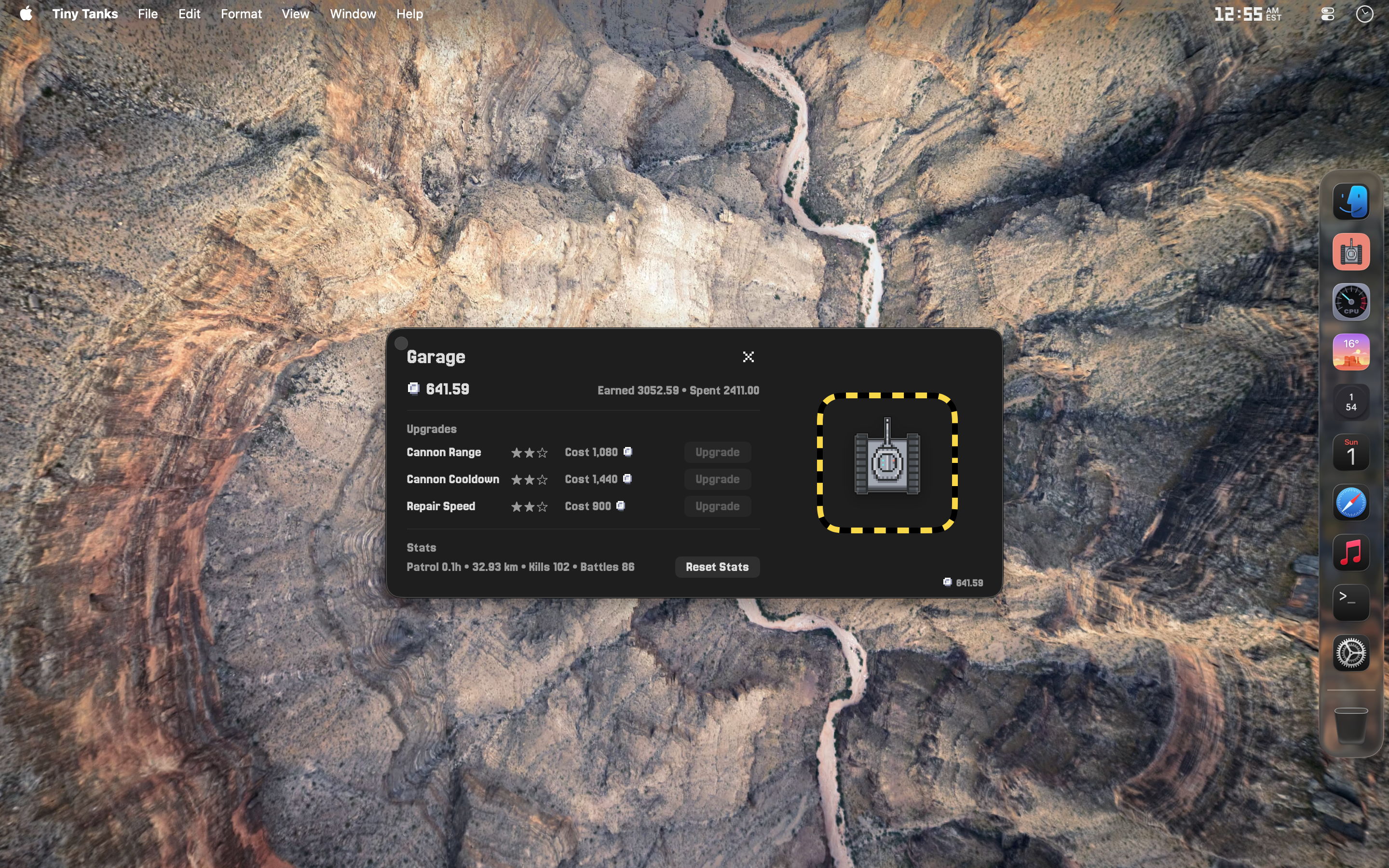Image resolution: width=1389 pixels, height=868 pixels.
Task: Open Tiny Tanks from the Dock
Action: pos(1349,251)
